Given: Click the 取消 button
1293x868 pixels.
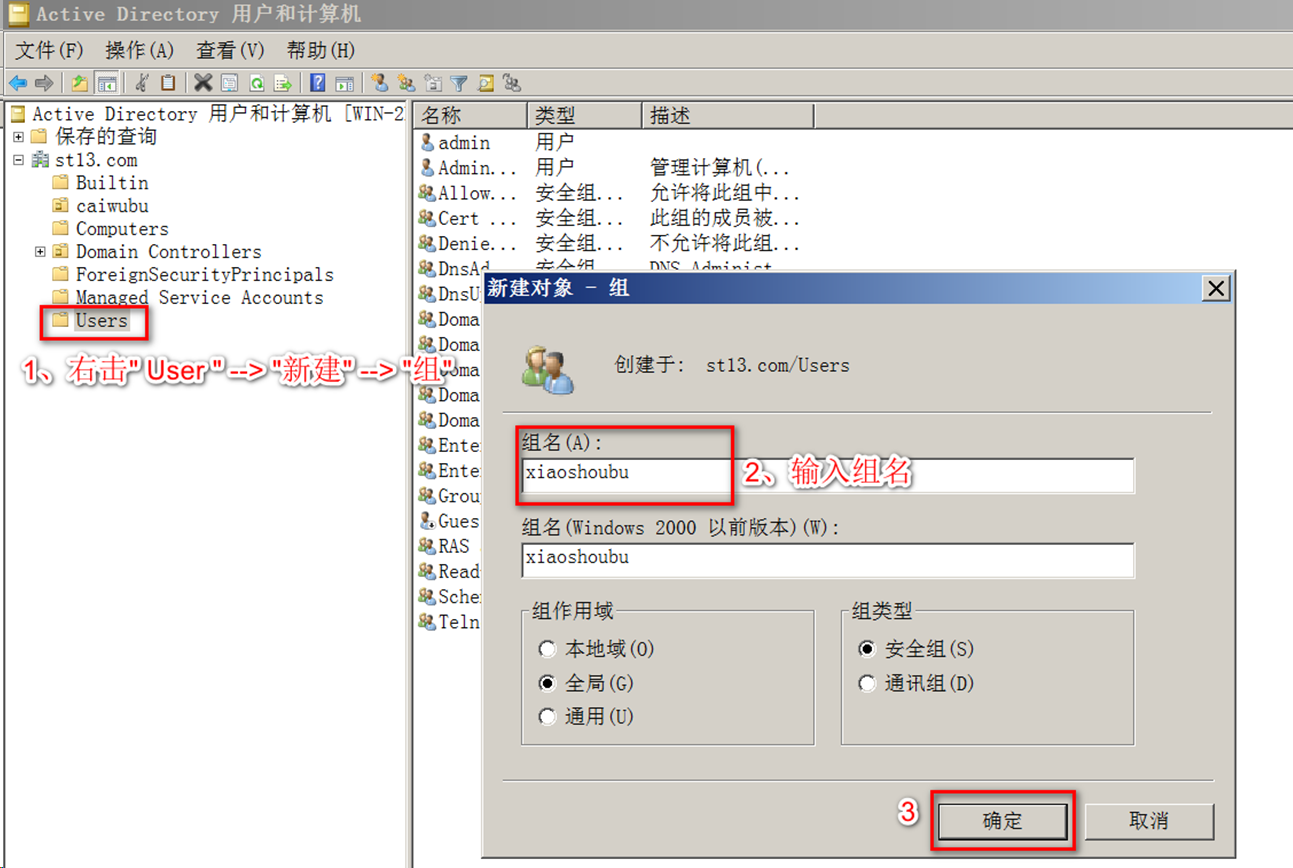Looking at the screenshot, I should pyautogui.click(x=1149, y=820).
